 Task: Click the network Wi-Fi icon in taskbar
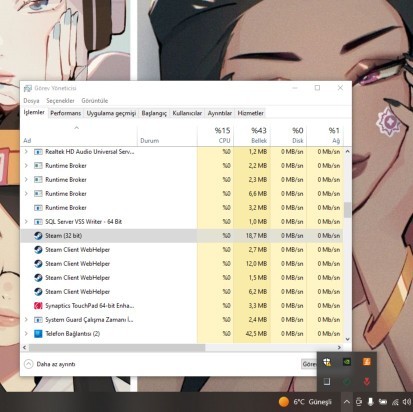coord(395,402)
